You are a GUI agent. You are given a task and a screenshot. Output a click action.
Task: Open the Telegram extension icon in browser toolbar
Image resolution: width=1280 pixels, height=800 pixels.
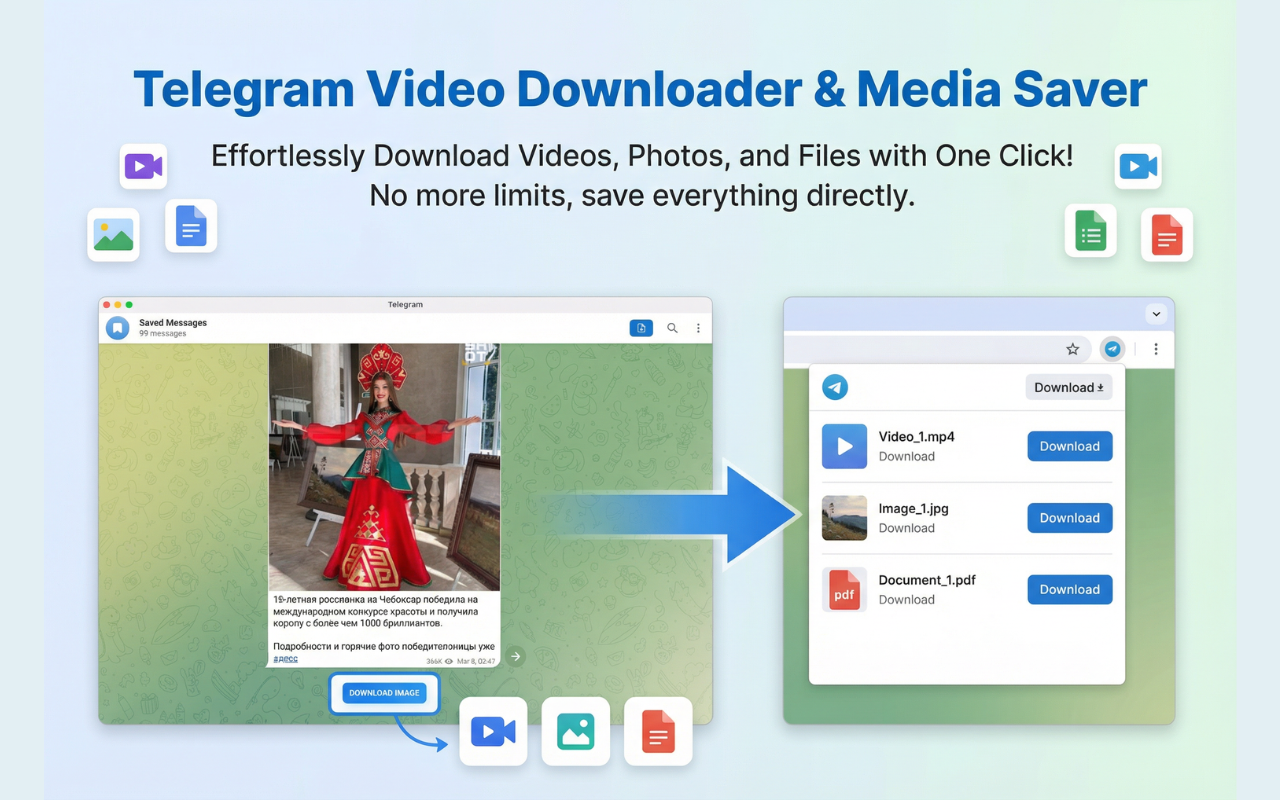pos(1112,349)
